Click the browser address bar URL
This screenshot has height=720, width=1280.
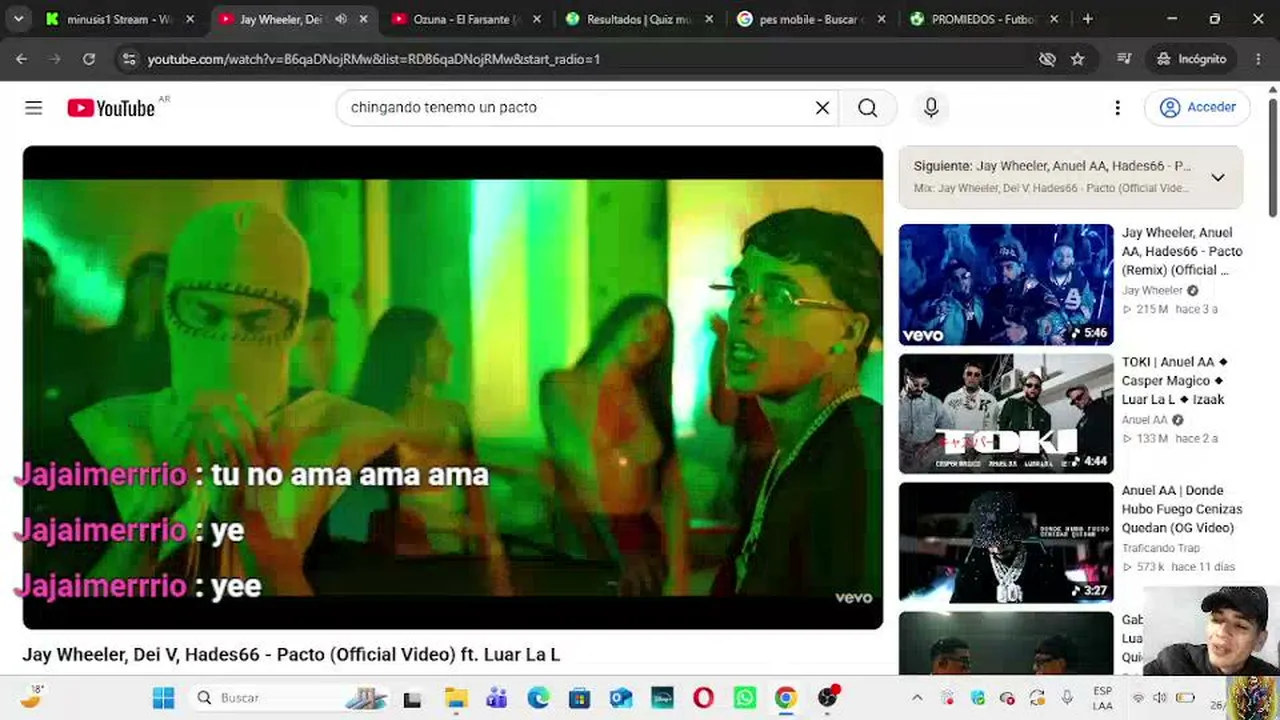373,59
